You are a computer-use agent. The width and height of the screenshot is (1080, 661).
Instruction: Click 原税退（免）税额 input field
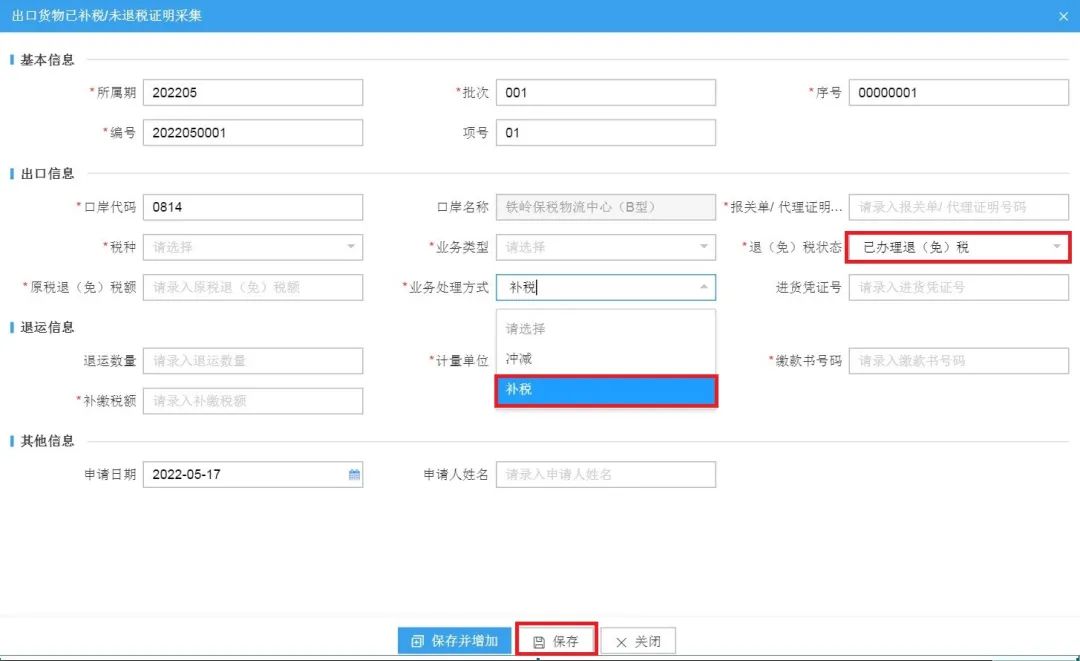pos(253,287)
